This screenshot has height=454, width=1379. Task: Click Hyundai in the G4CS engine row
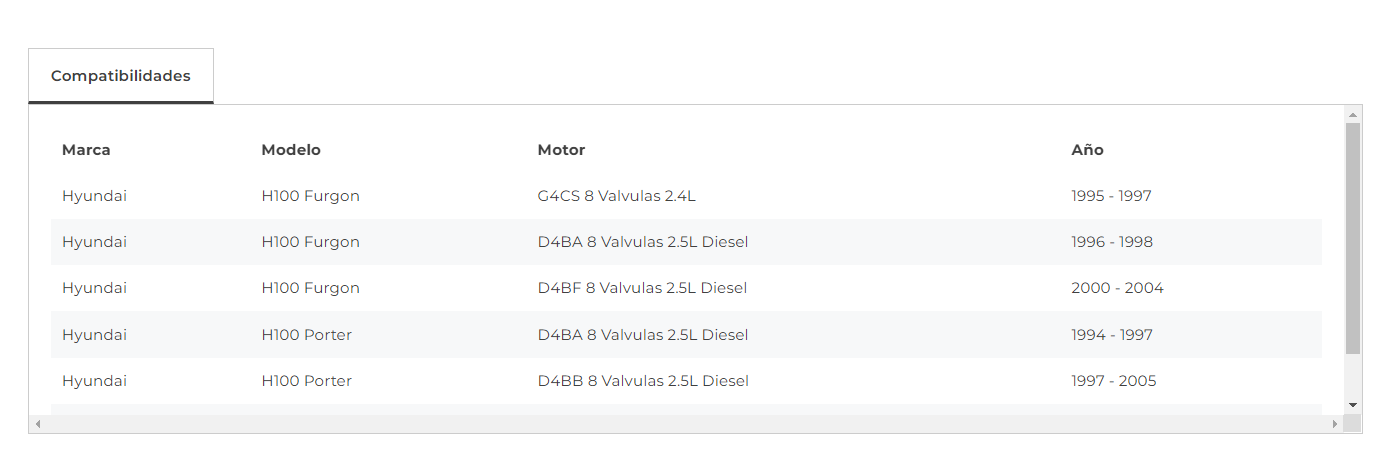[94, 196]
